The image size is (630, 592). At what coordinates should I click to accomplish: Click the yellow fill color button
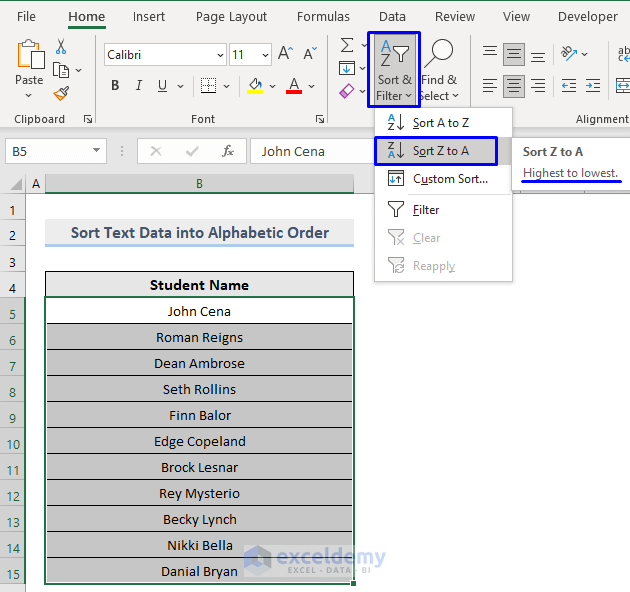(256, 86)
